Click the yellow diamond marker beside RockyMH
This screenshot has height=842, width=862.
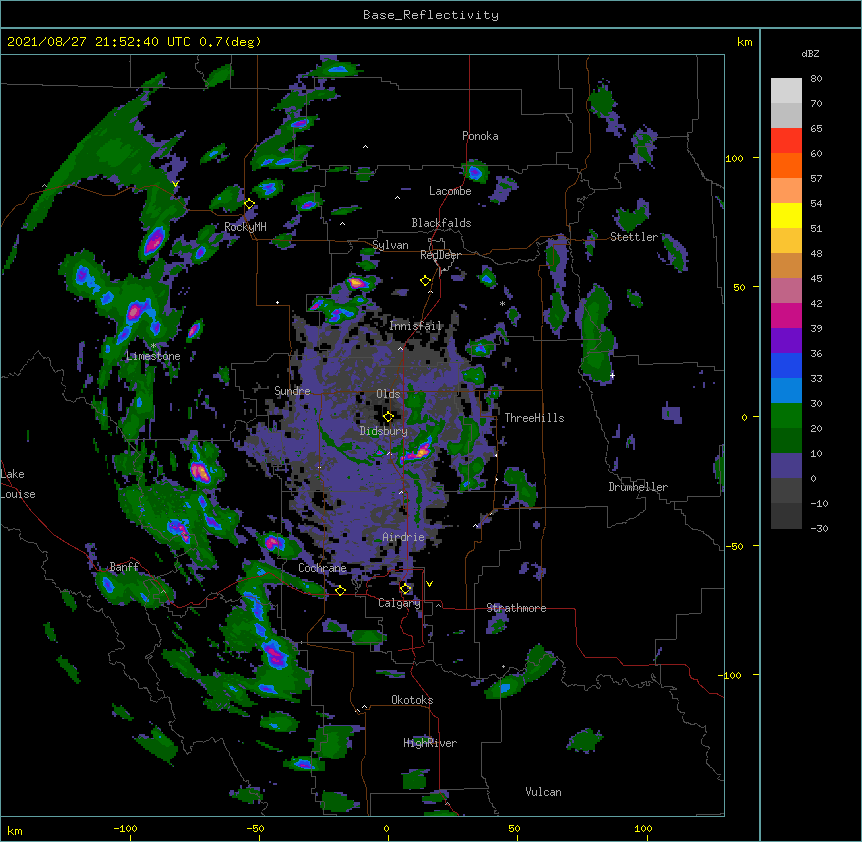(x=249, y=204)
